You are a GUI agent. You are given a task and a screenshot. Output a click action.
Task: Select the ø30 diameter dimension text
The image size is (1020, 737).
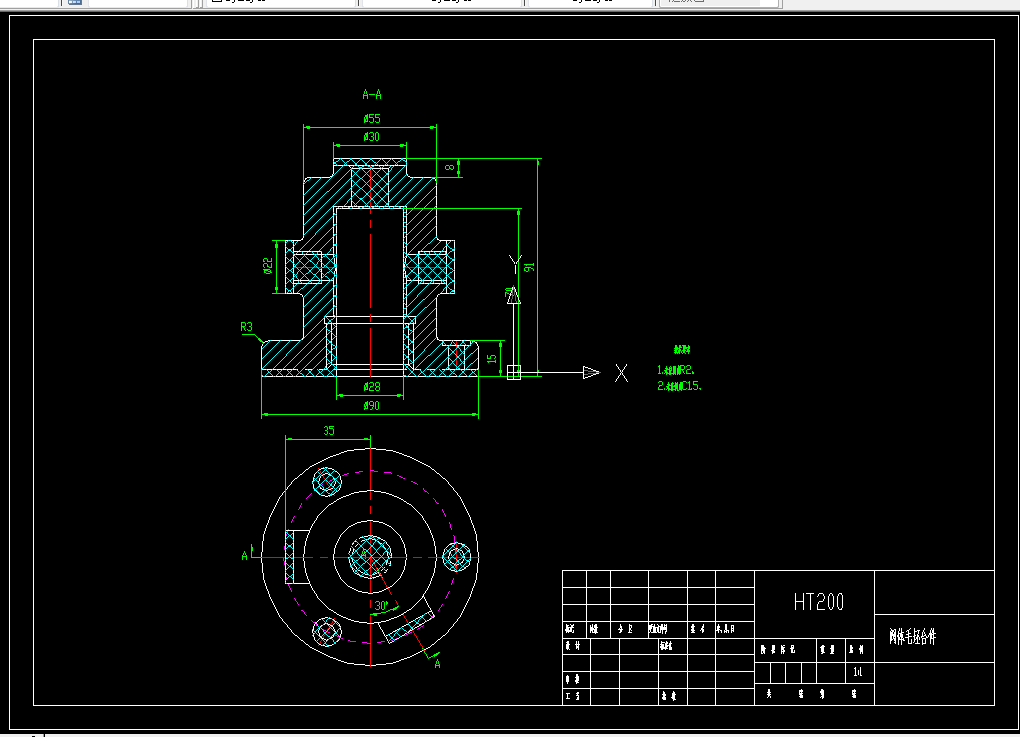(371, 137)
